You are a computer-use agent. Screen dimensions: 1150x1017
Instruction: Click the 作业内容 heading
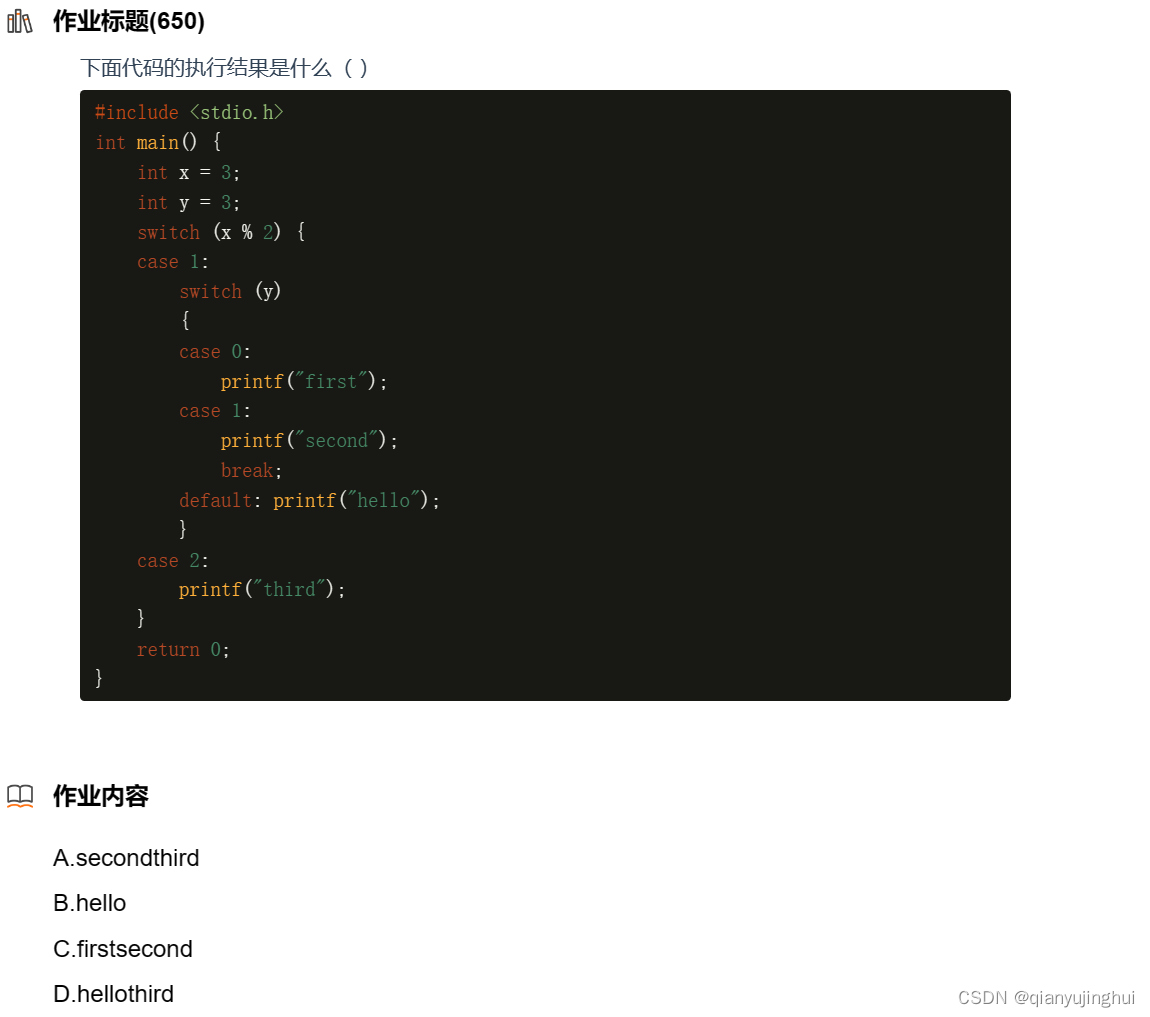(100, 796)
